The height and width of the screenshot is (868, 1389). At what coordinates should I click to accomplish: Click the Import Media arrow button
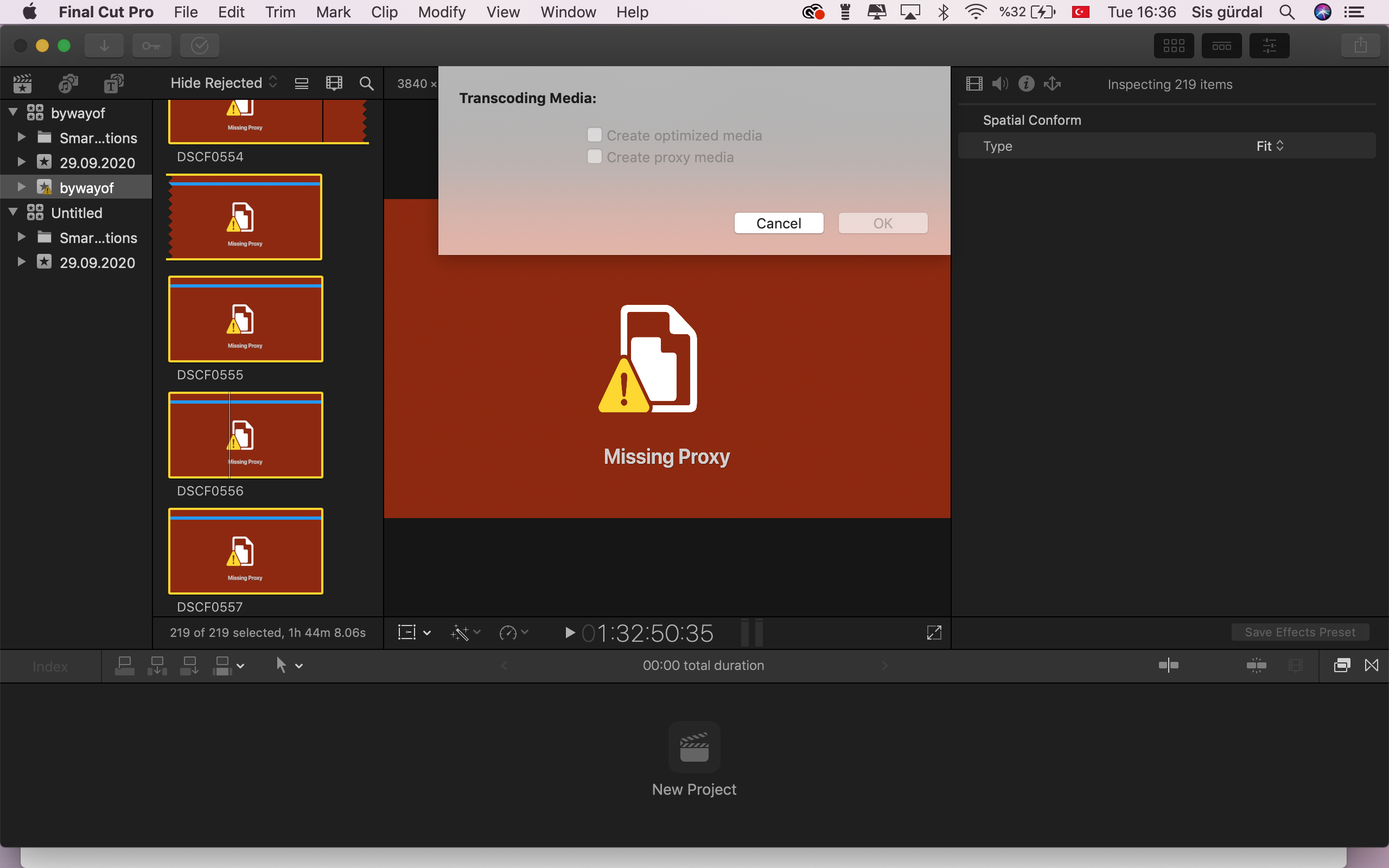104,46
